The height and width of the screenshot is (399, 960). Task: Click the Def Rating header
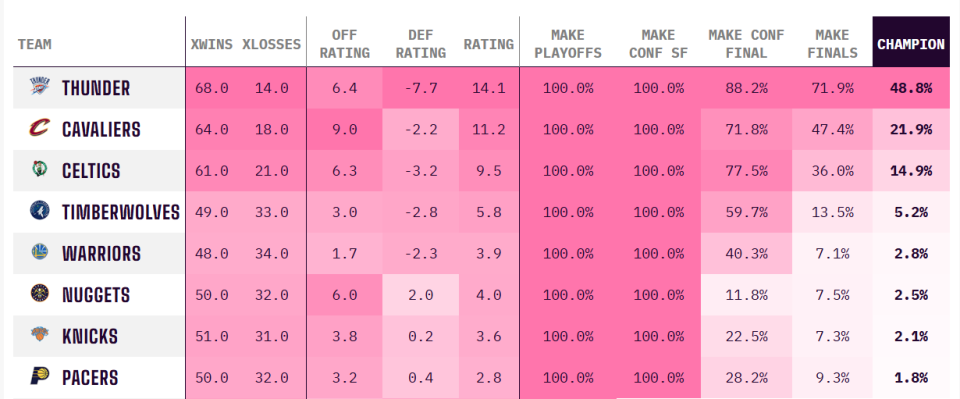click(421, 44)
